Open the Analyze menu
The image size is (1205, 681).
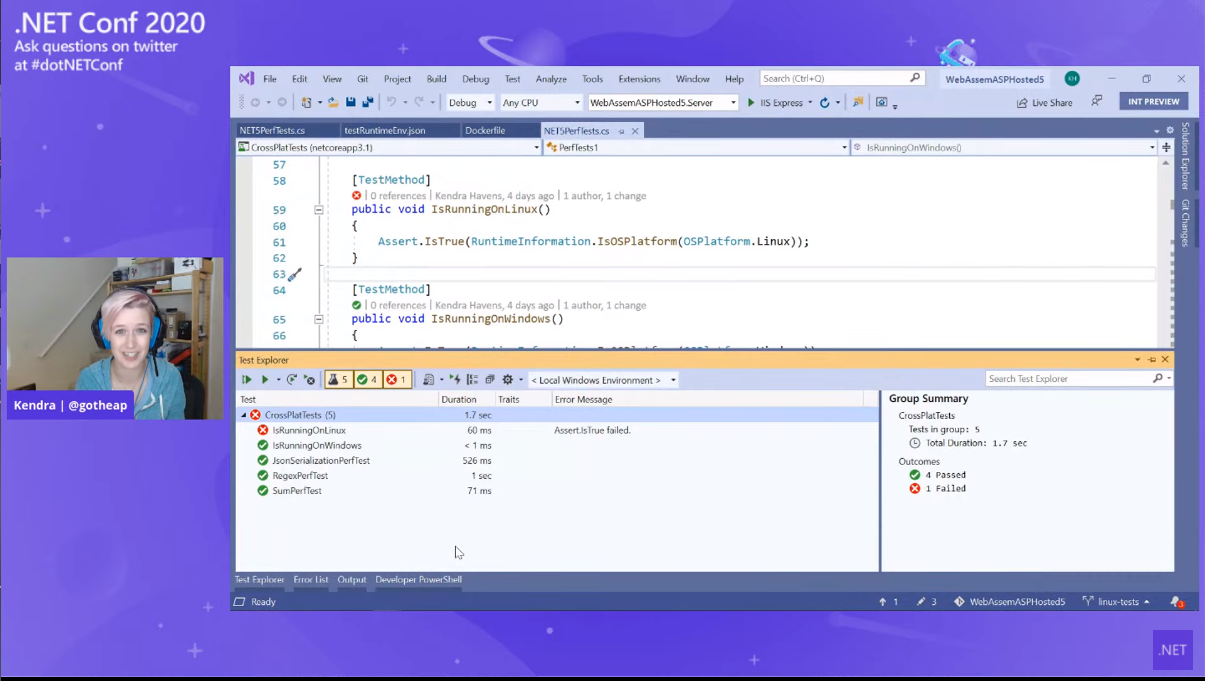click(551, 79)
